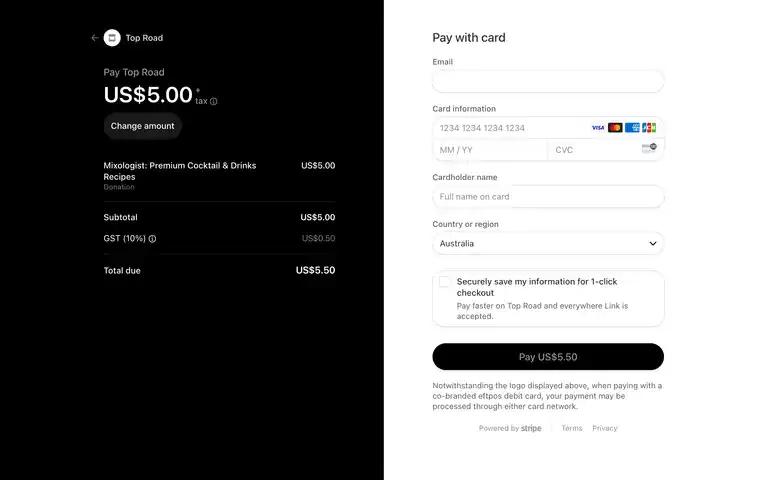Image resolution: width=768 pixels, height=480 pixels.
Task: Click the Powered by Stripe link
Action: tap(510, 428)
